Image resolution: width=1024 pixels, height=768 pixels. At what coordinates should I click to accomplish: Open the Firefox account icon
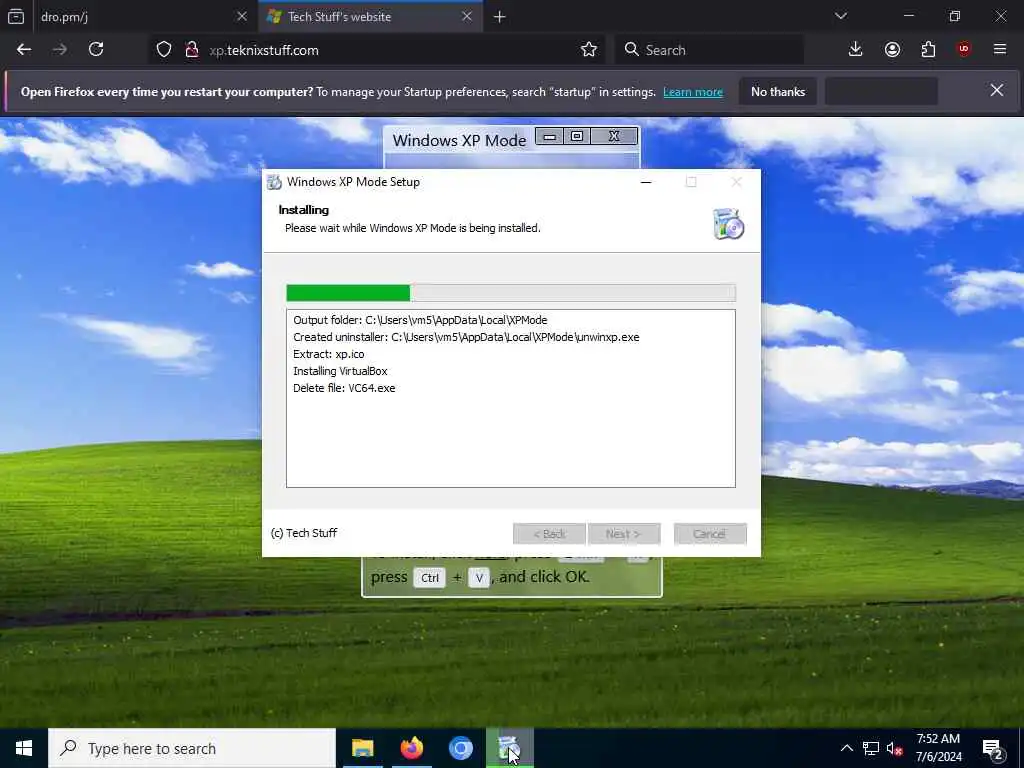(x=892, y=50)
